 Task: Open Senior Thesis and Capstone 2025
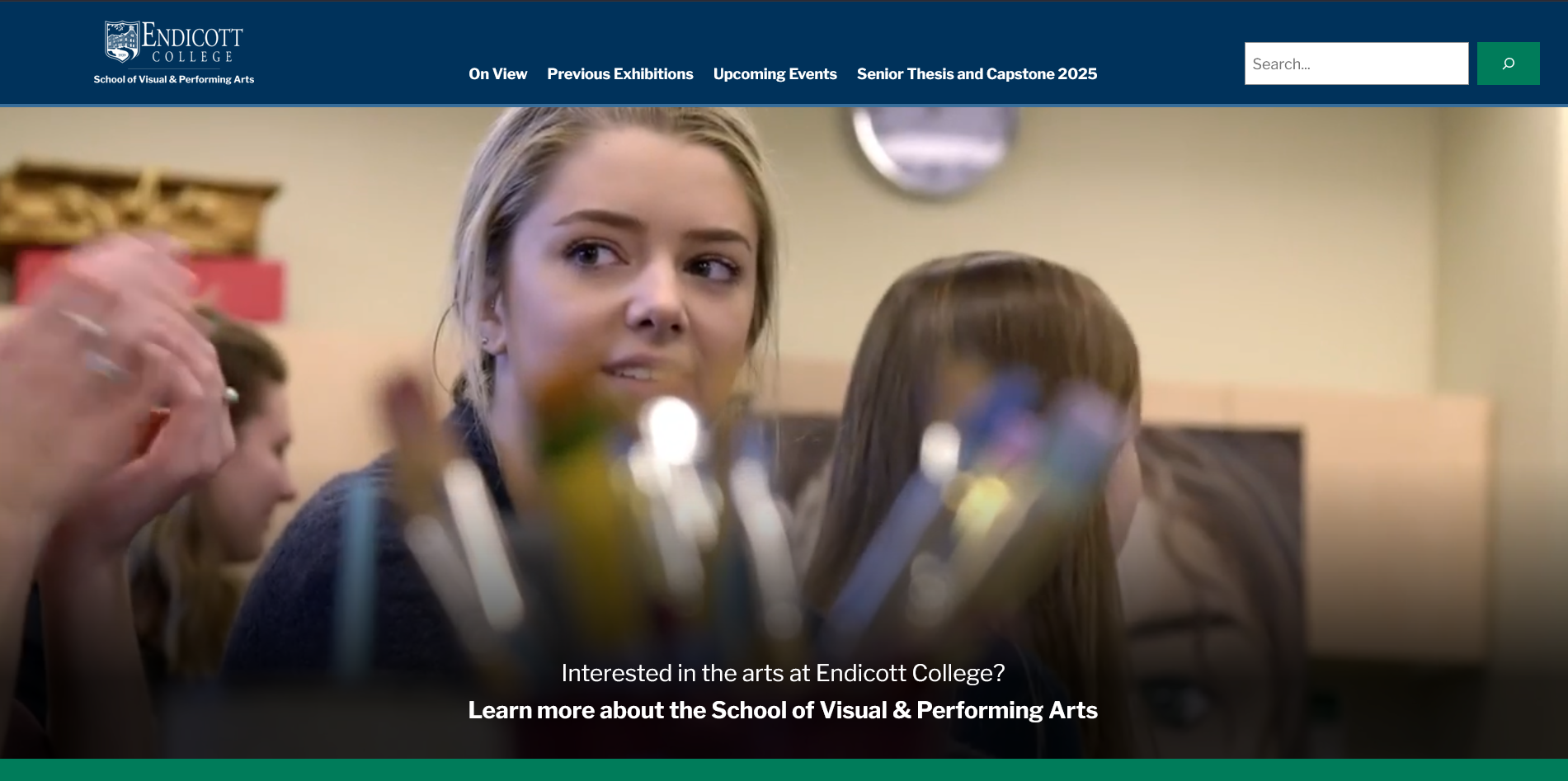977,74
